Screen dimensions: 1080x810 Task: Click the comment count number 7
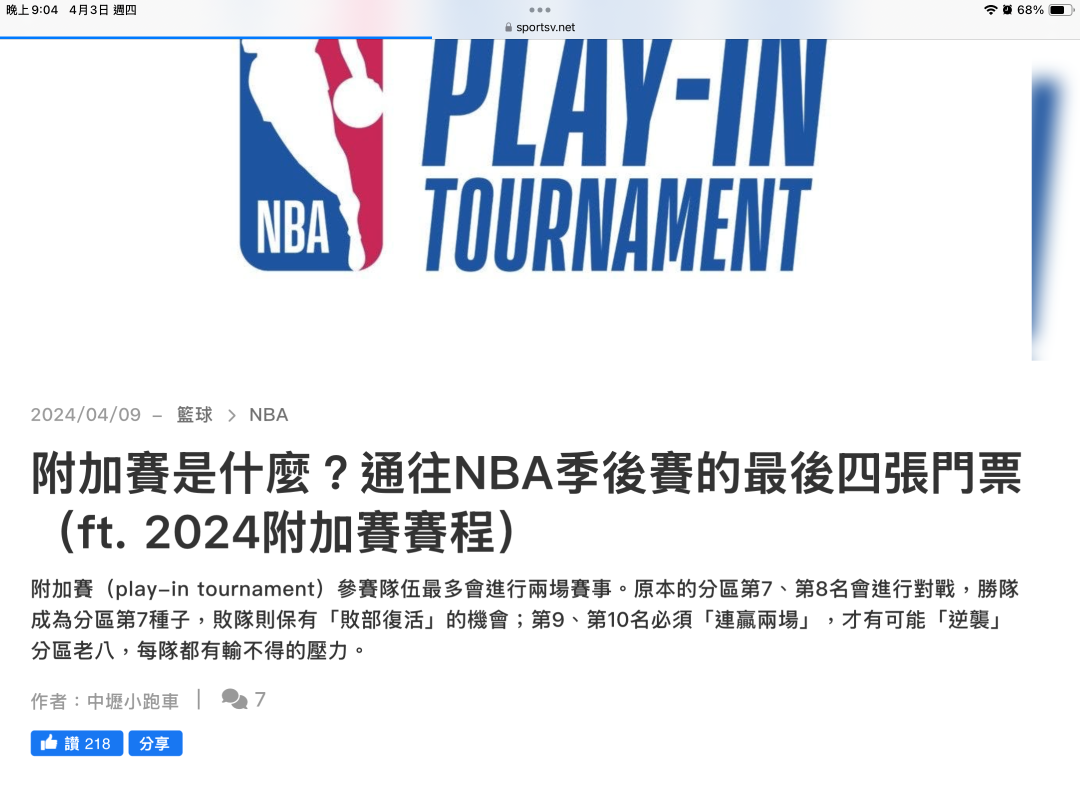tap(260, 700)
